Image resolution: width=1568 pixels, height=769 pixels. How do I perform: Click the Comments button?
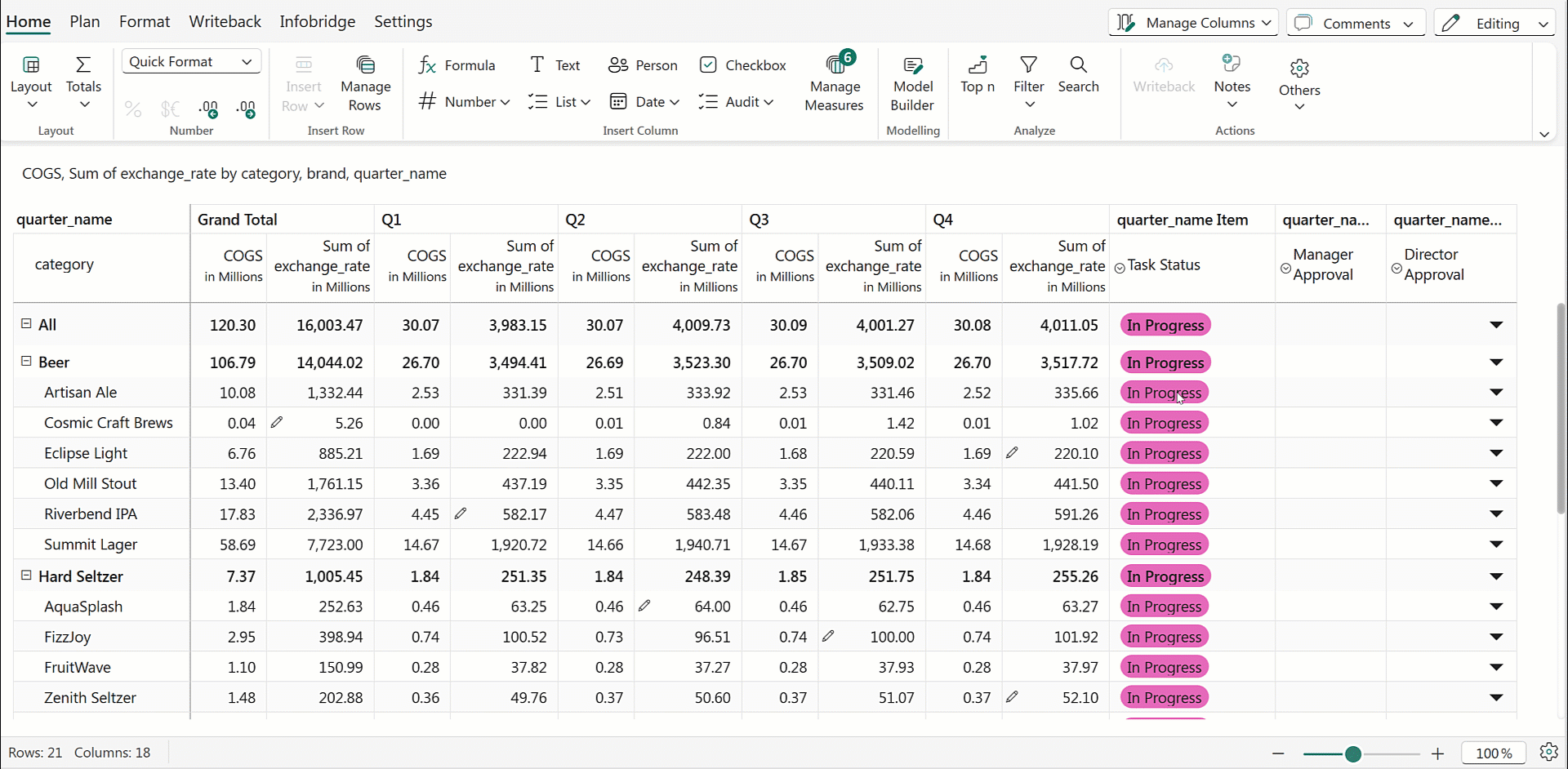pyautogui.click(x=1355, y=23)
